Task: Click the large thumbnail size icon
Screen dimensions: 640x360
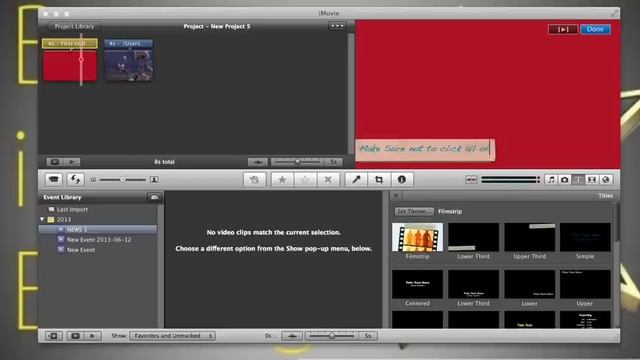Action: [154, 180]
